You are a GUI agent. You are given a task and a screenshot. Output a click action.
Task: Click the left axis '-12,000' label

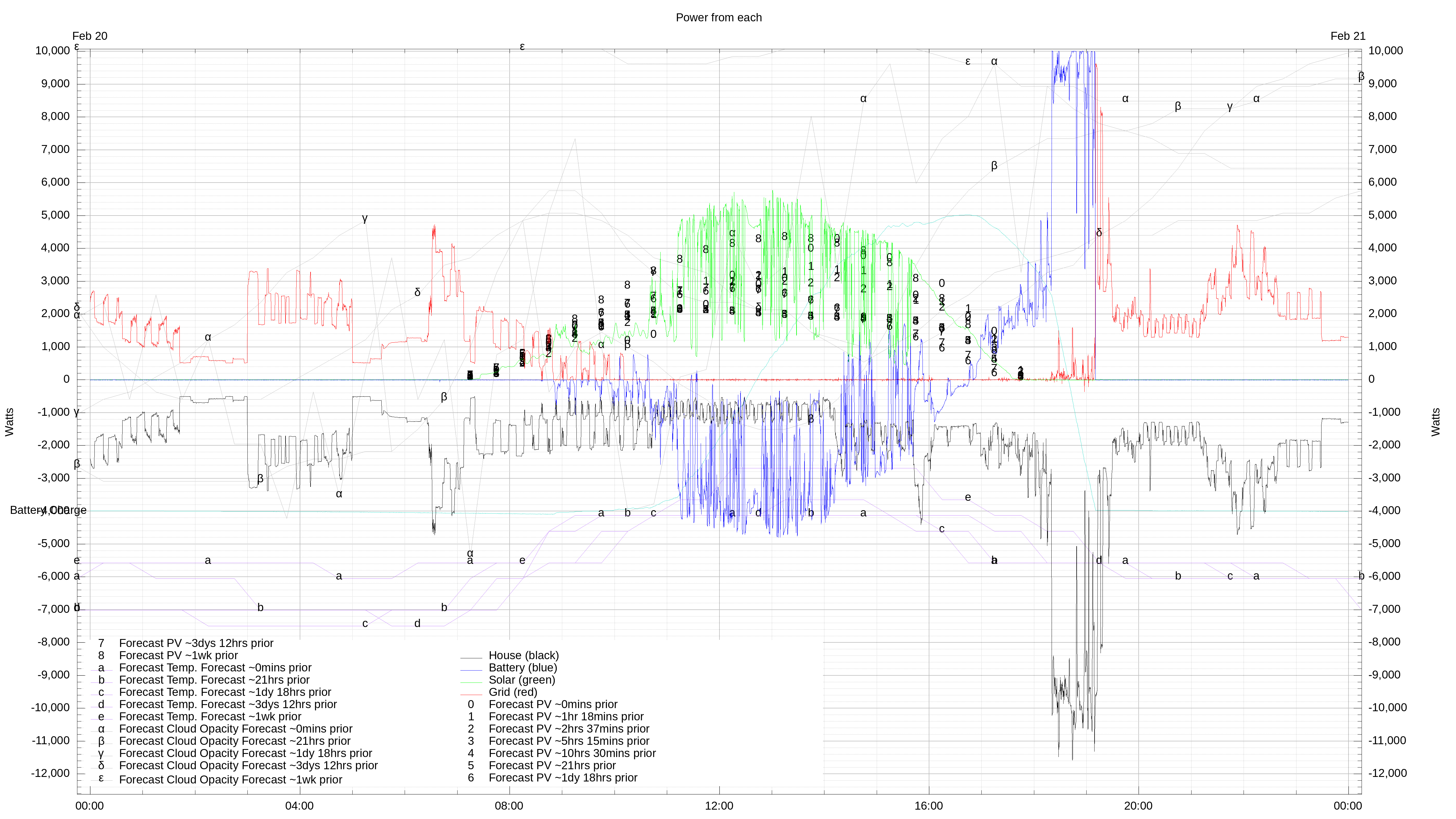(x=50, y=774)
